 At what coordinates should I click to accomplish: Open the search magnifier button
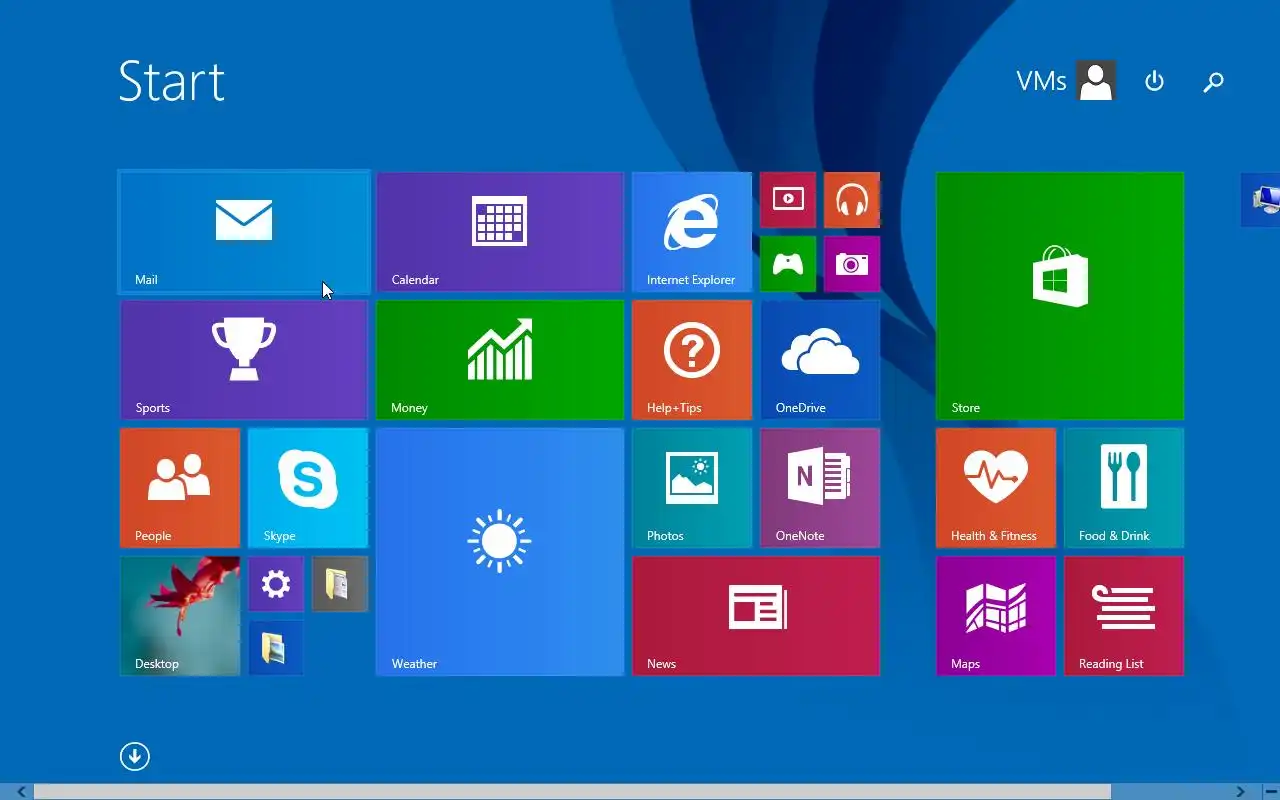[x=1213, y=82]
